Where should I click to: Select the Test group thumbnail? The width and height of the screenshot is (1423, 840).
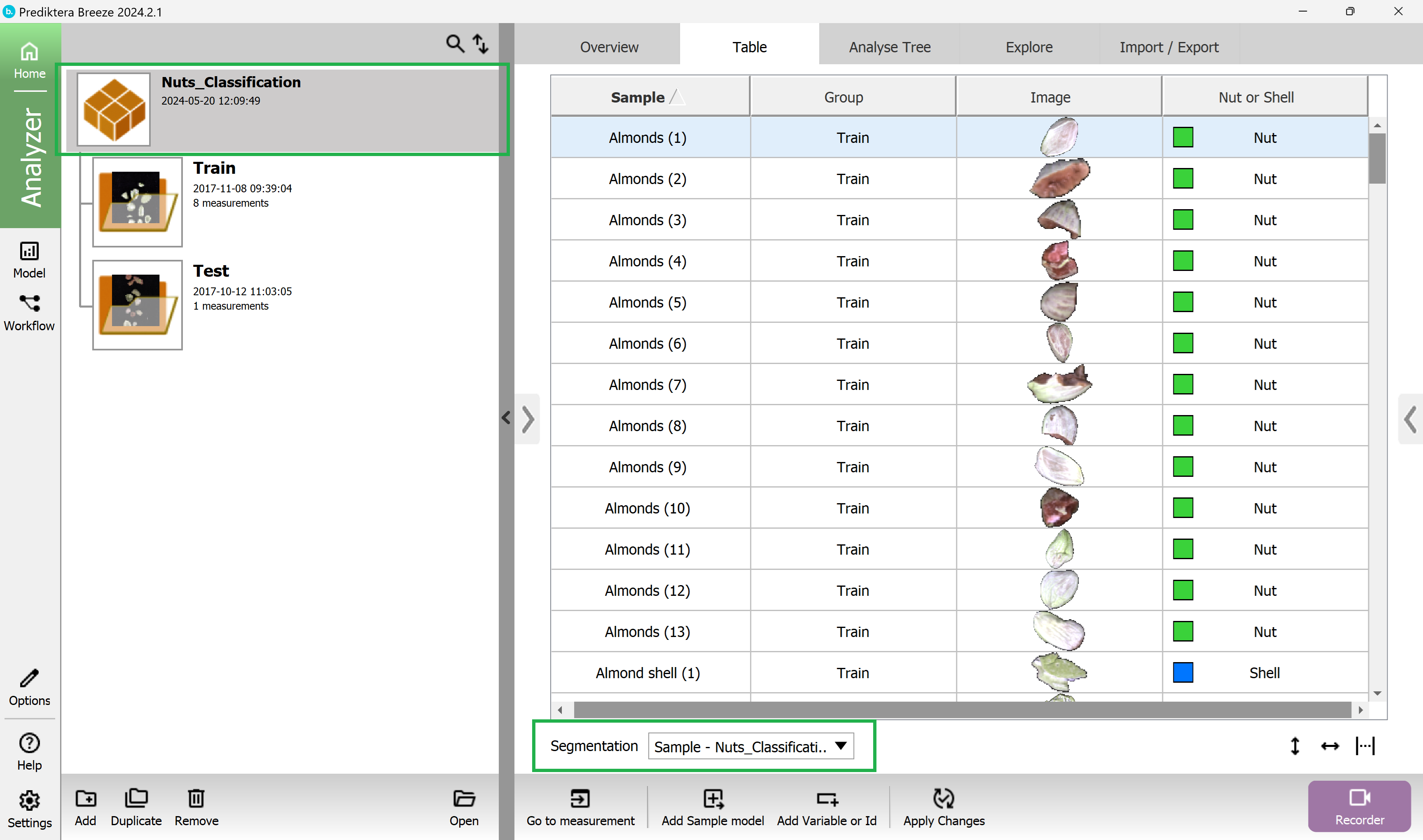pos(137,305)
